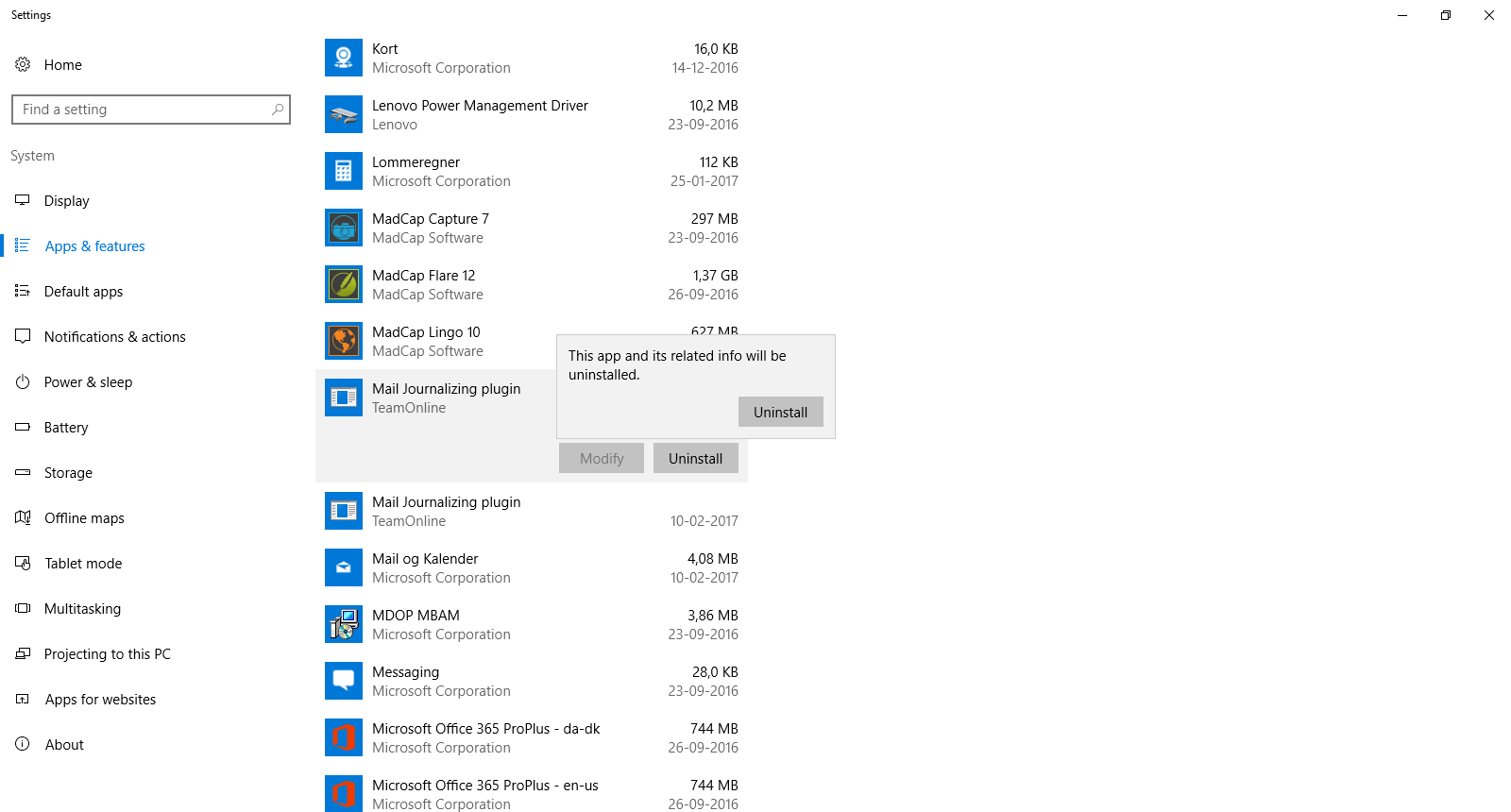Click the Power & sleep icon

tap(23, 381)
